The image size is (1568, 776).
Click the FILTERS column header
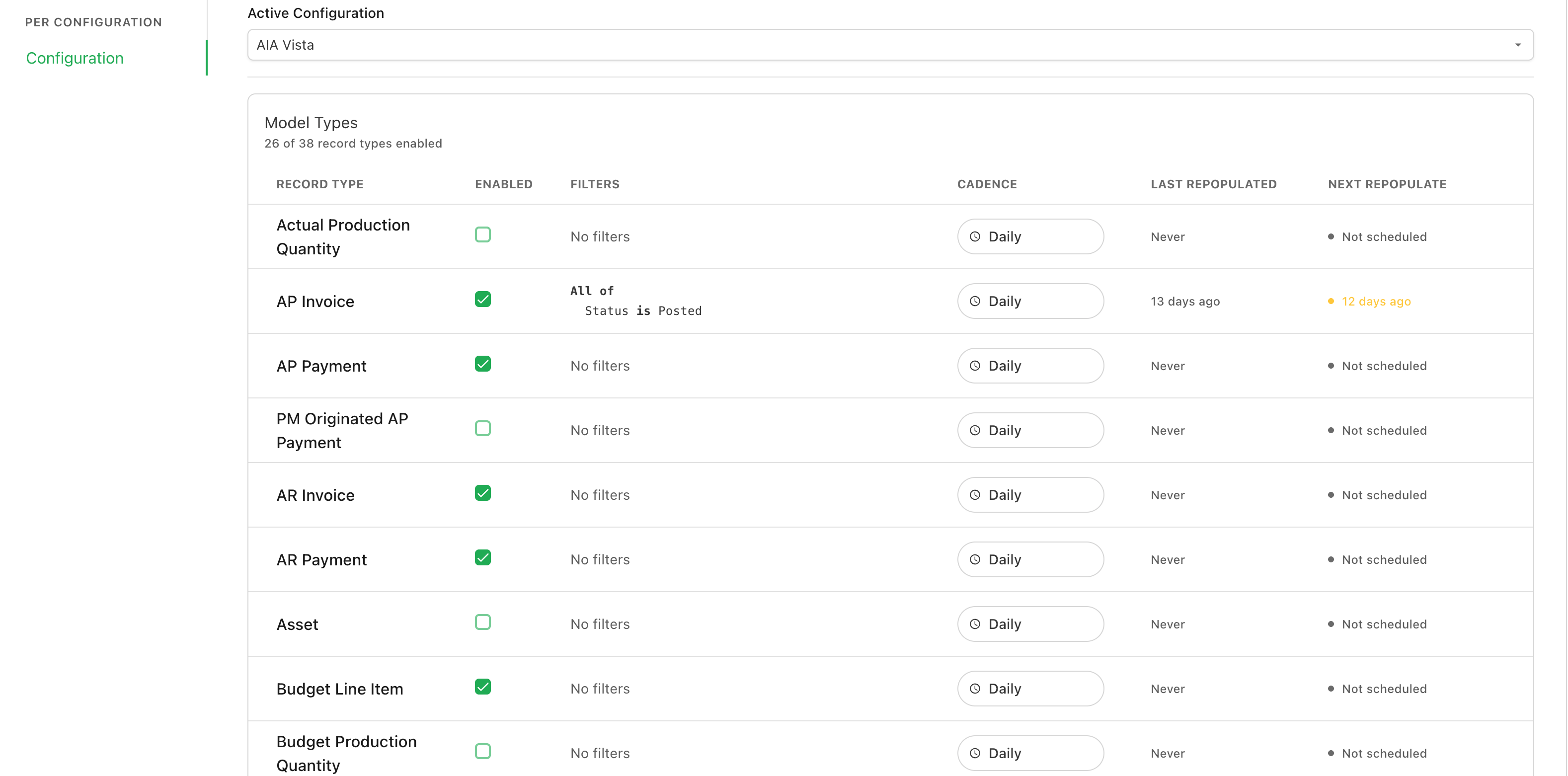pos(595,184)
